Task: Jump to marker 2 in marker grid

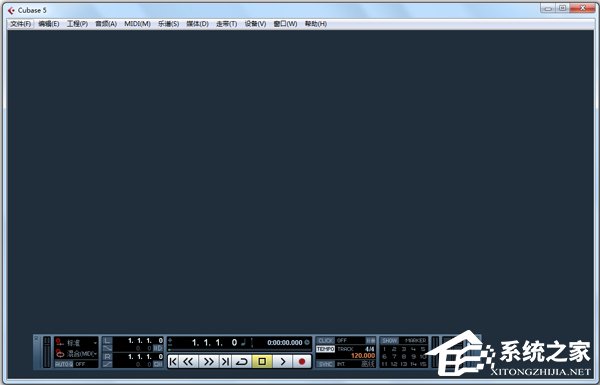Action: [x=394, y=349]
